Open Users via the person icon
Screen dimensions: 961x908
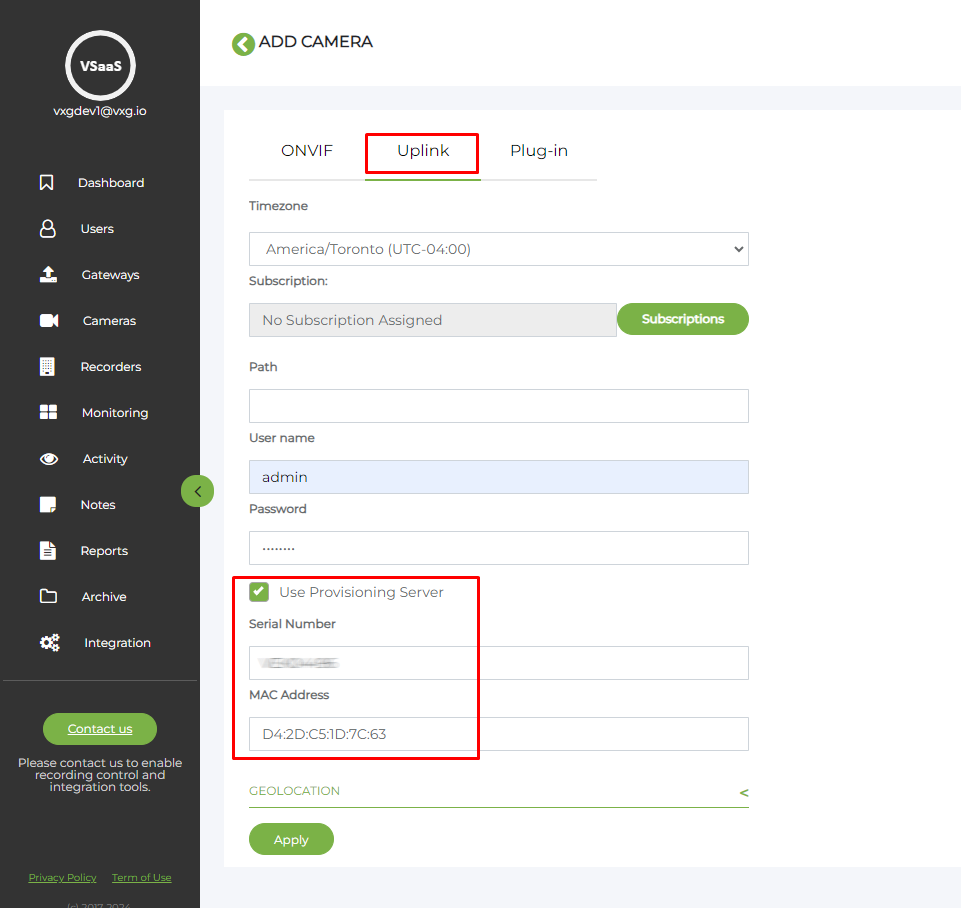[47, 229]
